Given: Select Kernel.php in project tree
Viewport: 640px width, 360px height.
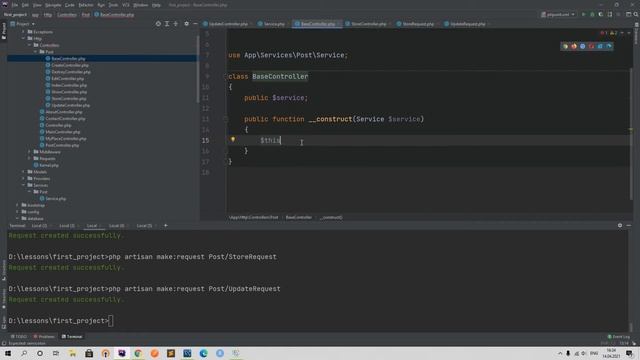Looking at the screenshot, I should click(46, 165).
